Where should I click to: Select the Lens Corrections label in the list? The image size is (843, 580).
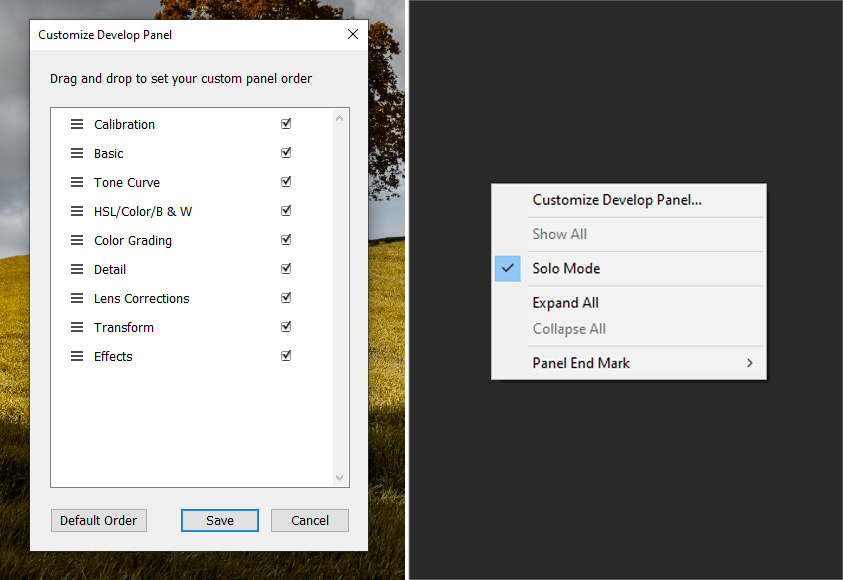pos(141,298)
